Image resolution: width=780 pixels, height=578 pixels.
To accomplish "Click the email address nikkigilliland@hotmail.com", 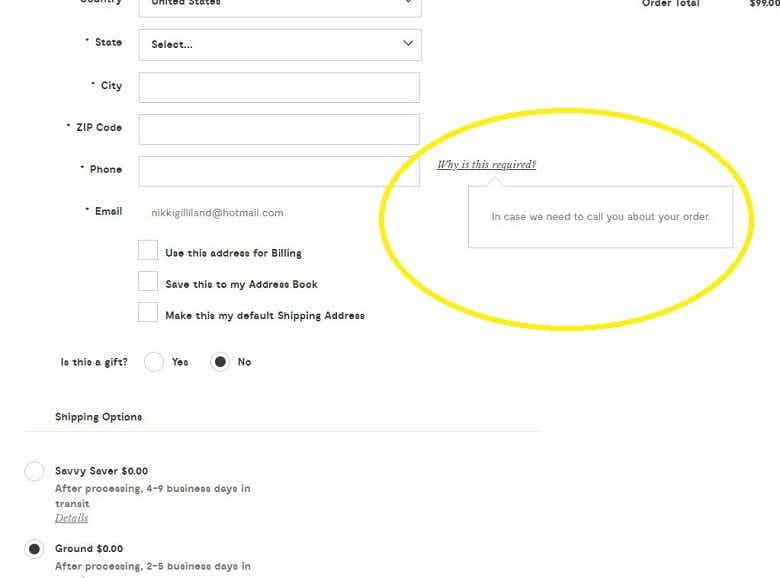I will [217, 213].
